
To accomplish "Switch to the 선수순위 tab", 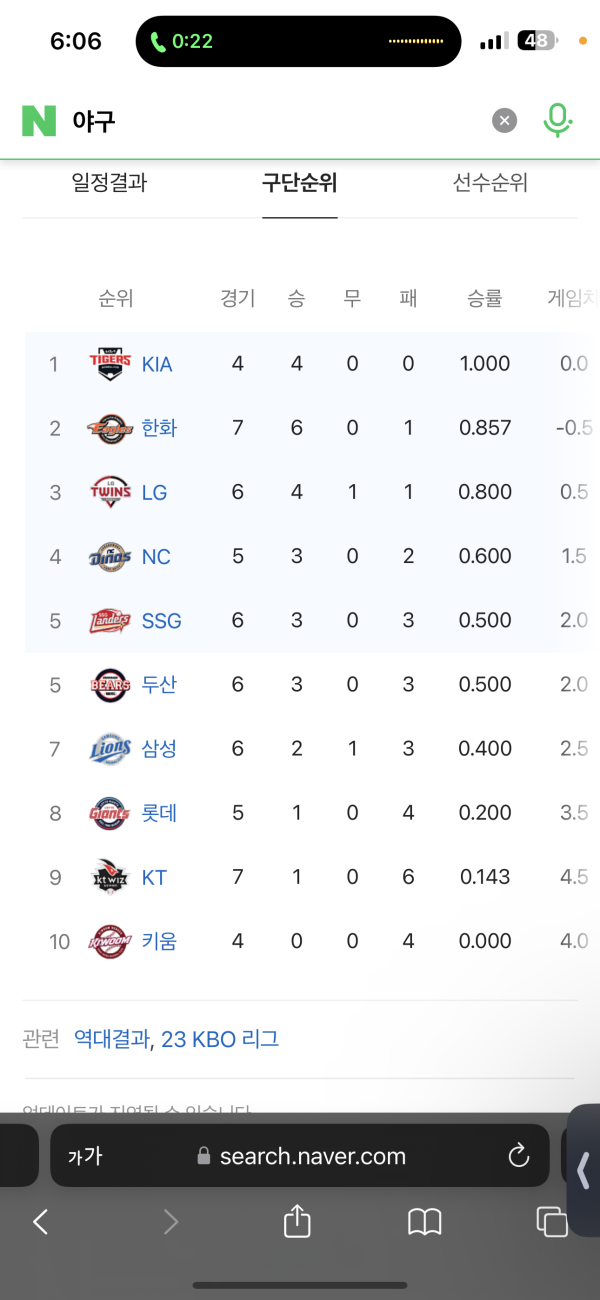I will tap(490, 183).
